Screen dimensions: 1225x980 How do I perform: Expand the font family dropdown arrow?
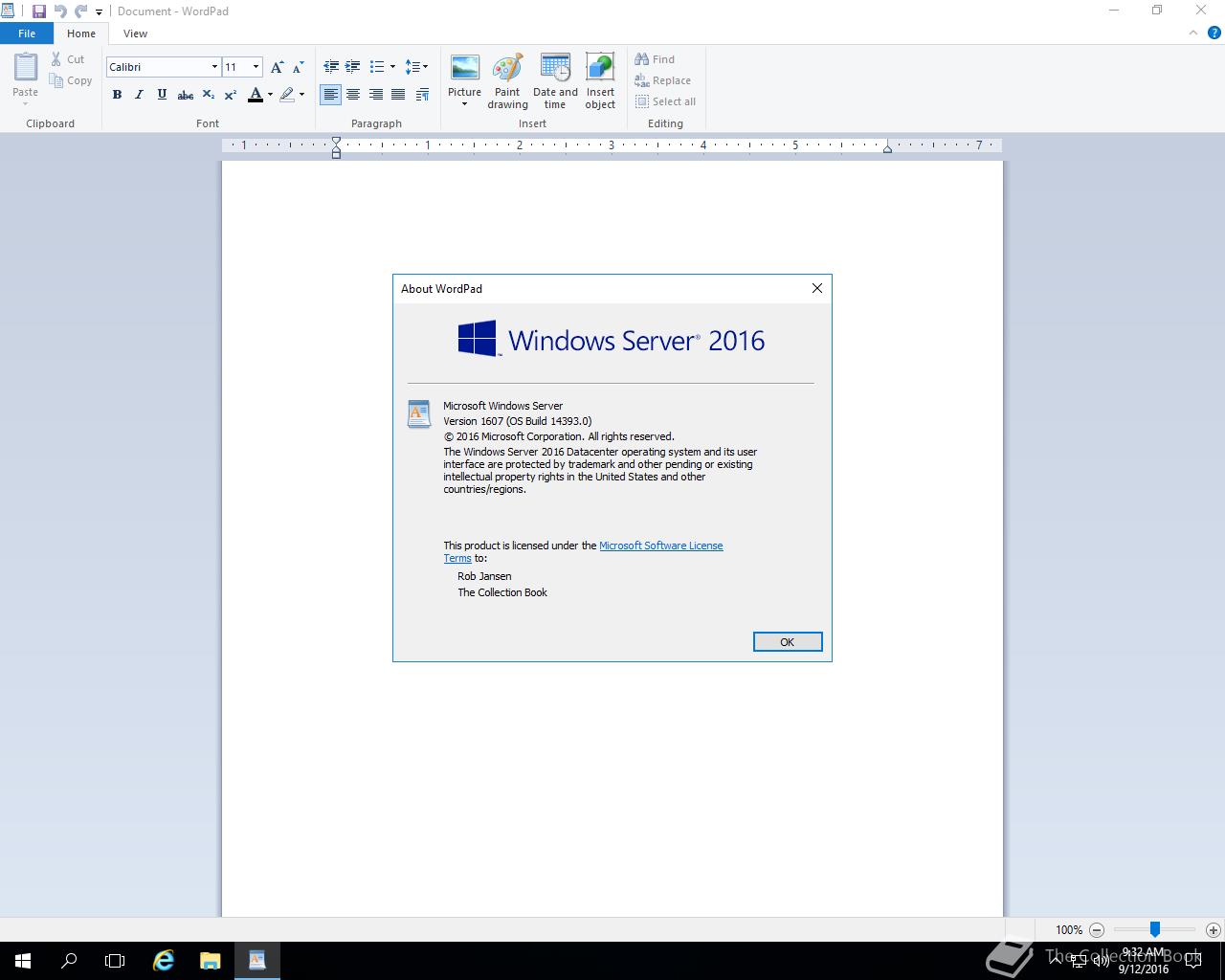214,67
